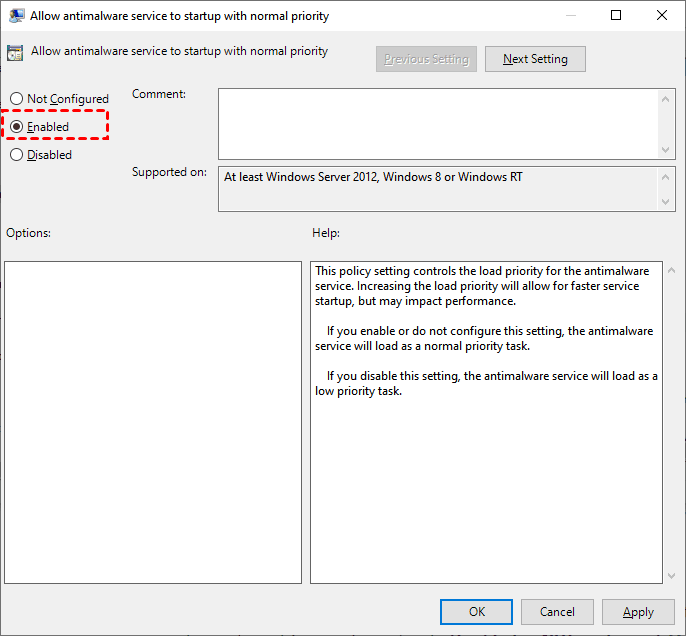Click the 'Options:' label
The height and width of the screenshot is (636, 686).
(28, 233)
